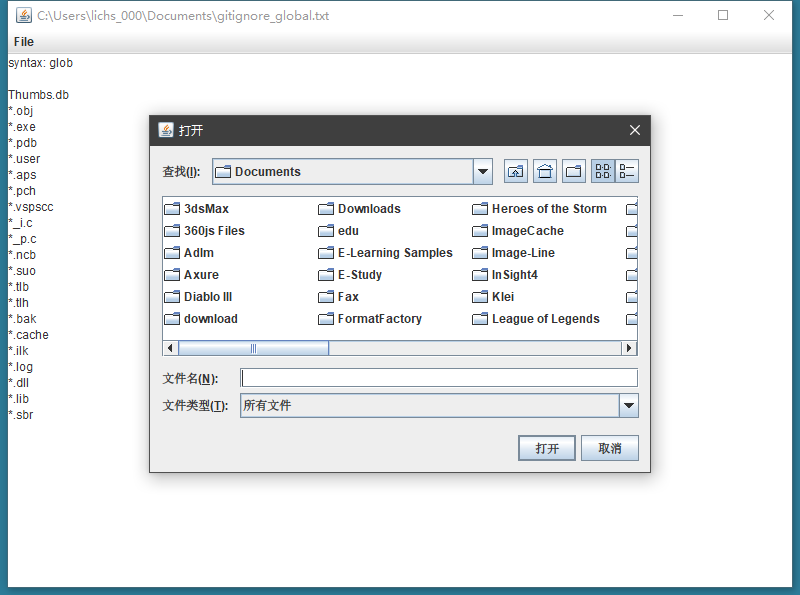Go up one folder level icon
This screenshot has height=595, width=800.
(x=516, y=171)
